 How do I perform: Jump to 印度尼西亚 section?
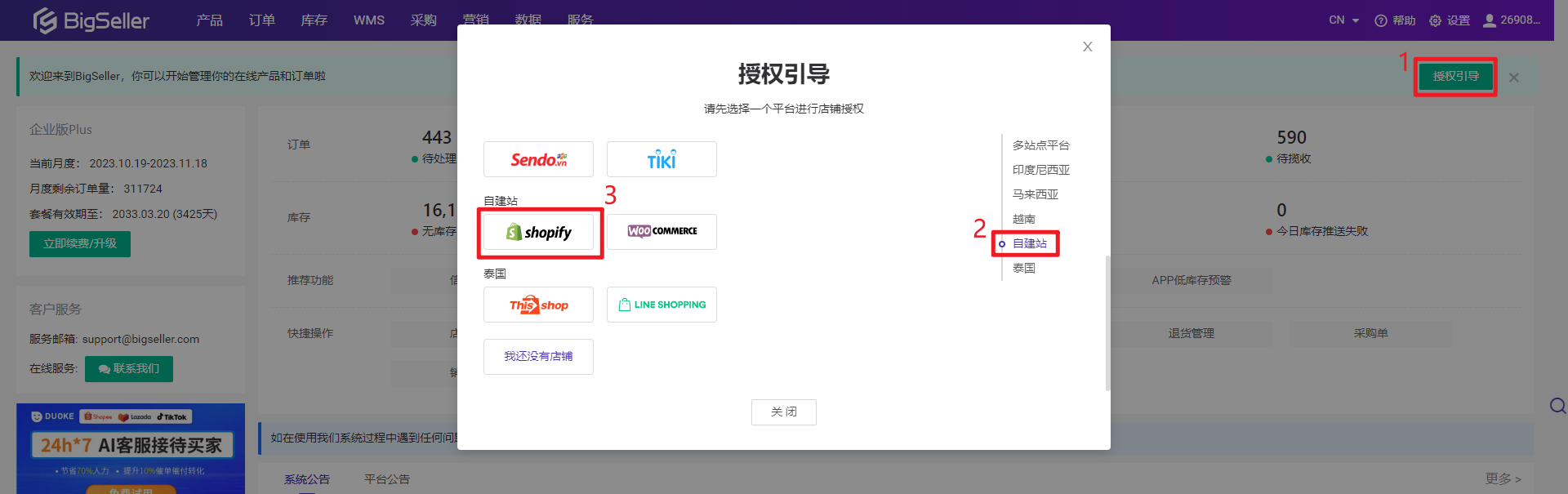tap(1041, 170)
